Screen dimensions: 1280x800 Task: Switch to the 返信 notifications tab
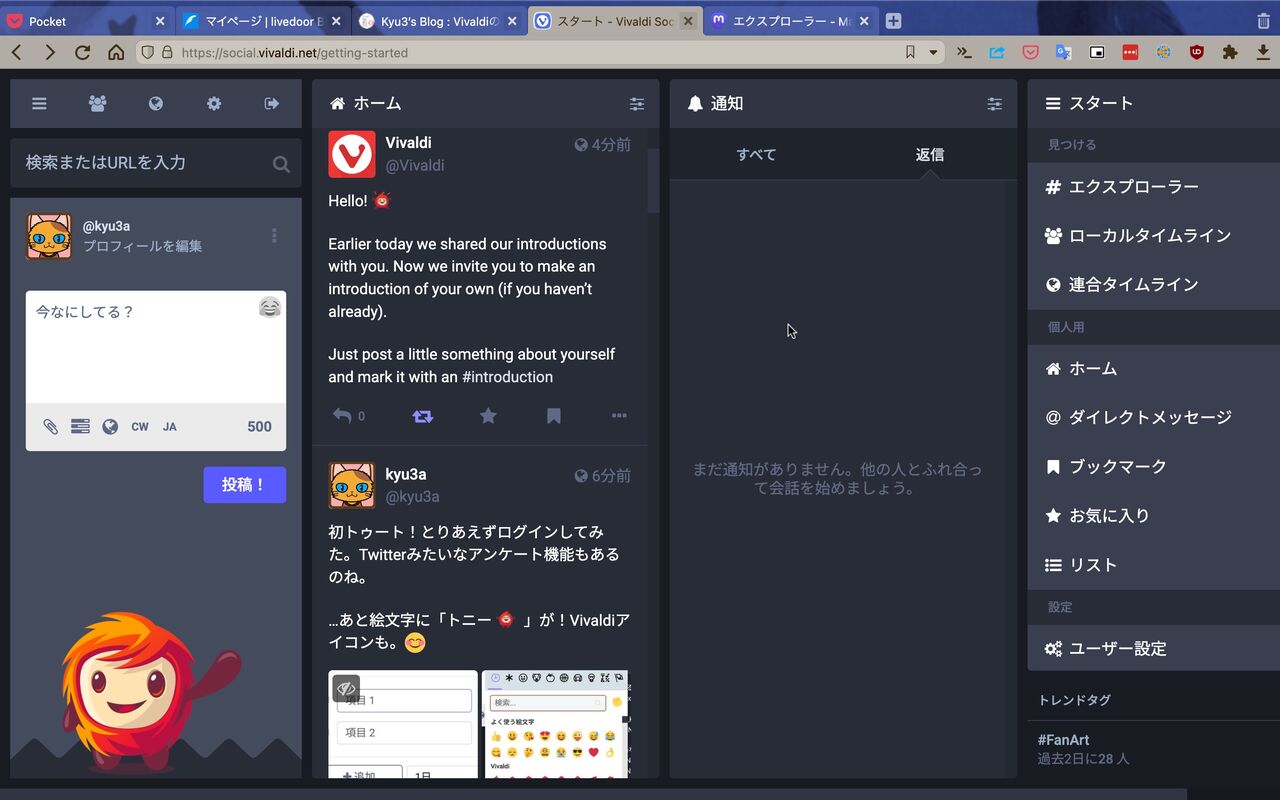tap(929, 155)
